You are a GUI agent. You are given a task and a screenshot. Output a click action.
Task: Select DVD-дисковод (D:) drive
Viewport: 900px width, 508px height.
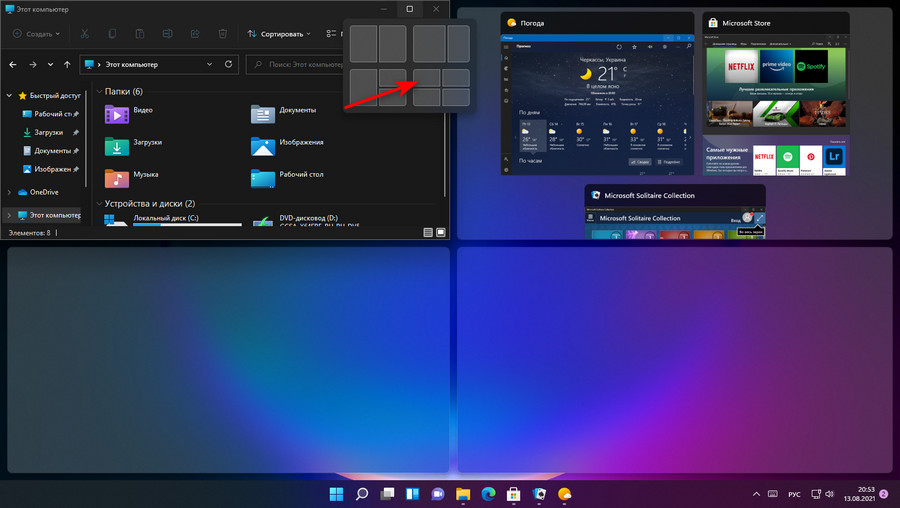(x=307, y=220)
